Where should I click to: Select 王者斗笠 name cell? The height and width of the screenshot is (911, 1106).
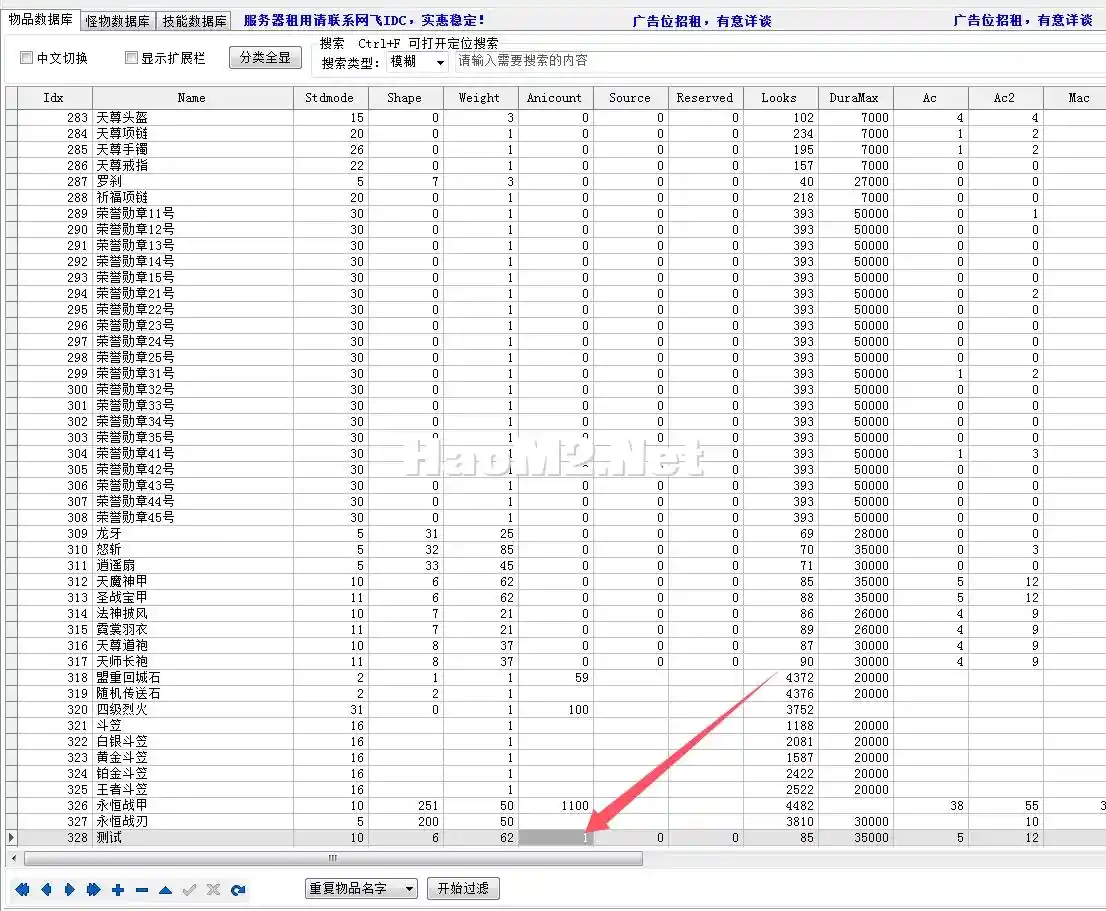click(193, 790)
